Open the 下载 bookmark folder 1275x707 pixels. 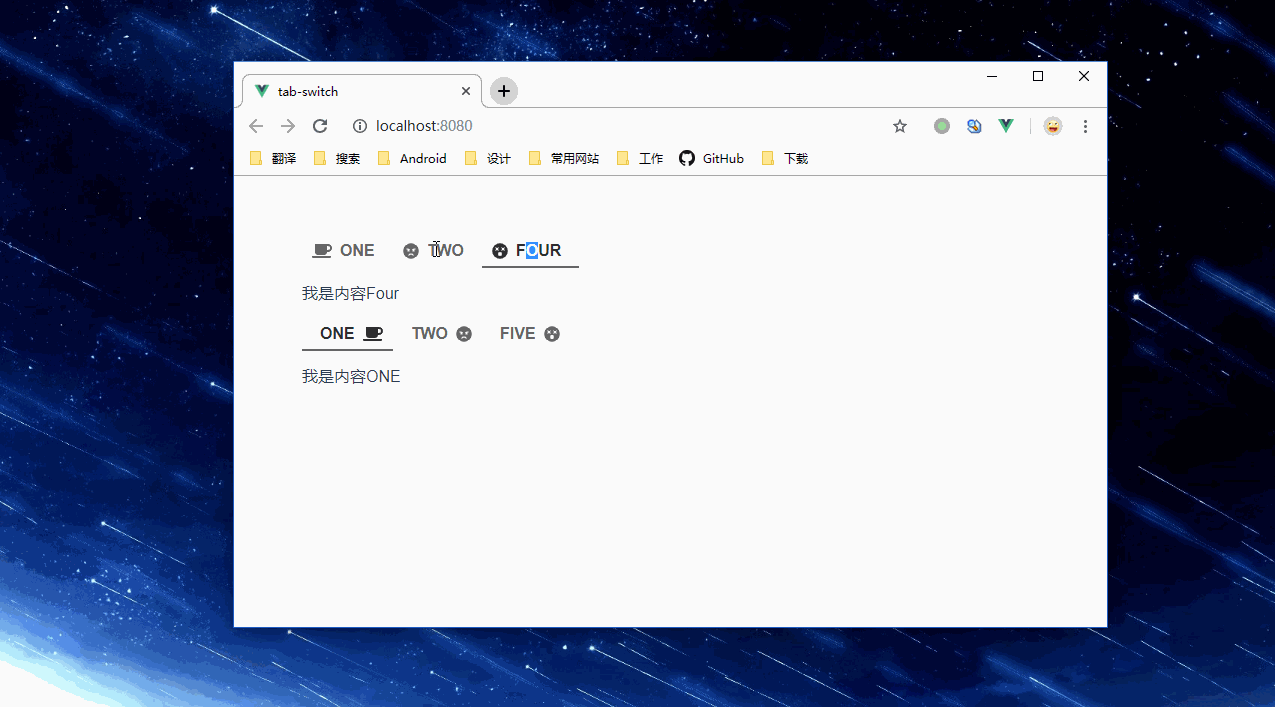click(x=785, y=158)
